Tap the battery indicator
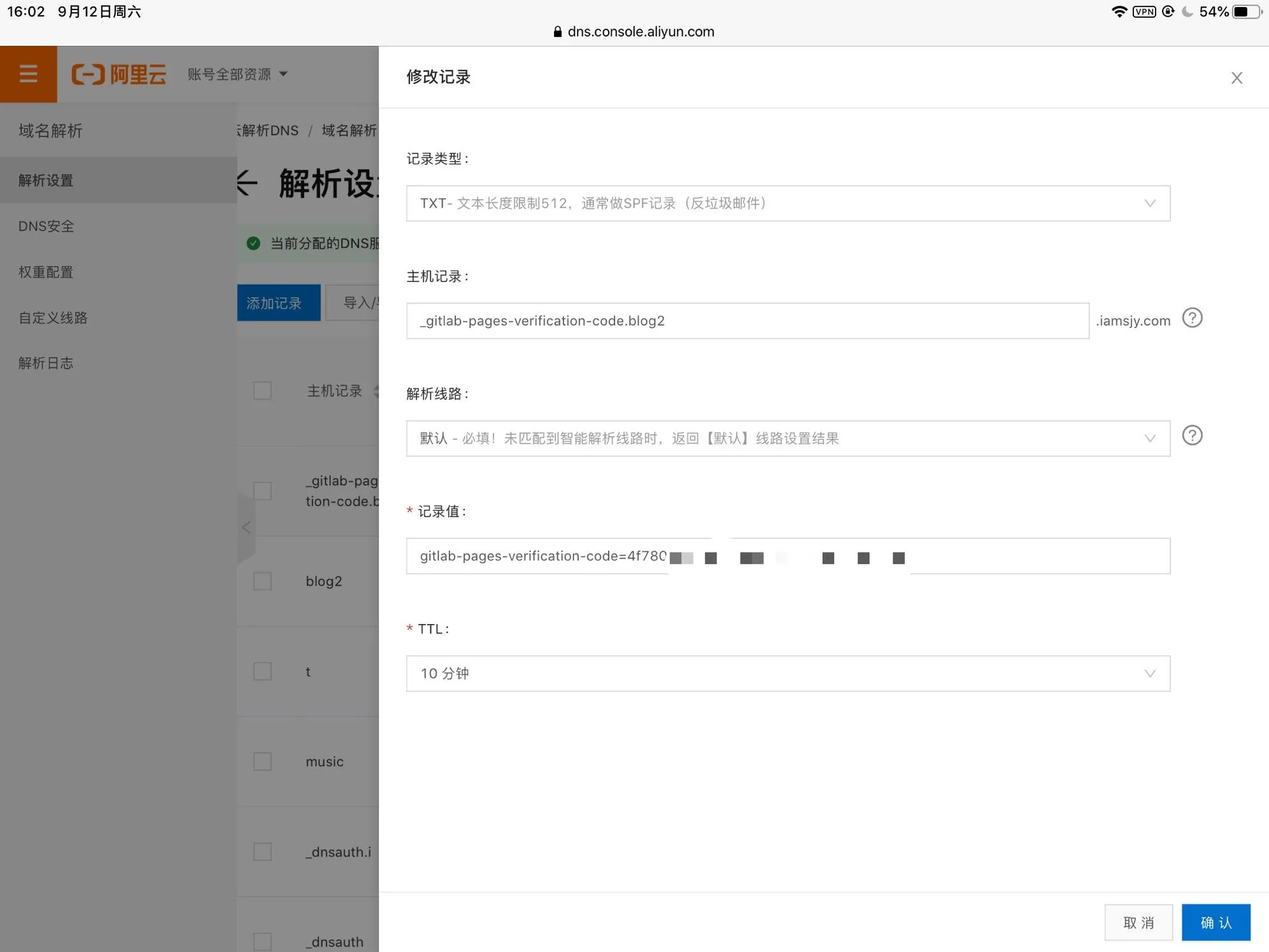Viewport: 1269px width, 952px height. coord(1247,11)
